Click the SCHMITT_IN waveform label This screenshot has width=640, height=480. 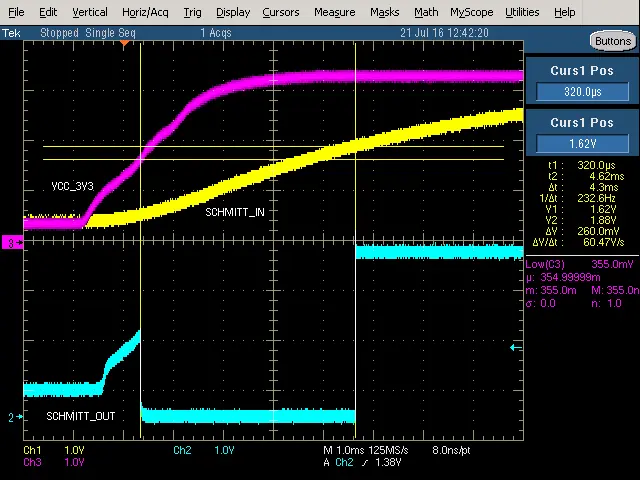[x=235, y=212]
